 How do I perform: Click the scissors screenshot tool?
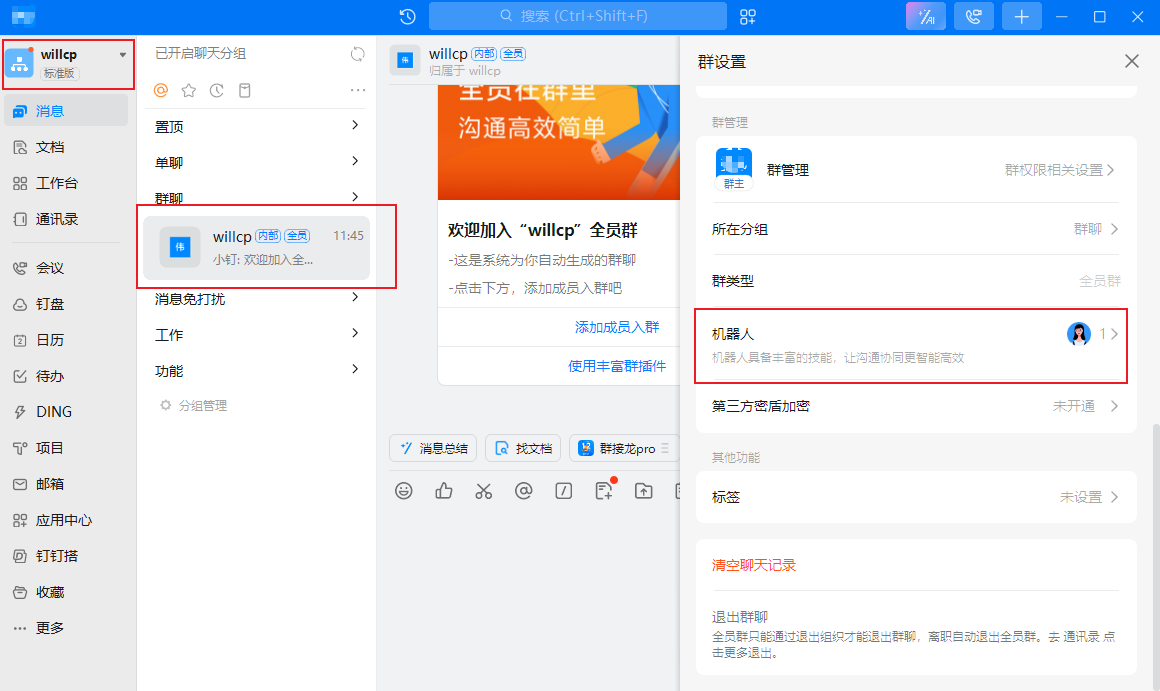484,491
